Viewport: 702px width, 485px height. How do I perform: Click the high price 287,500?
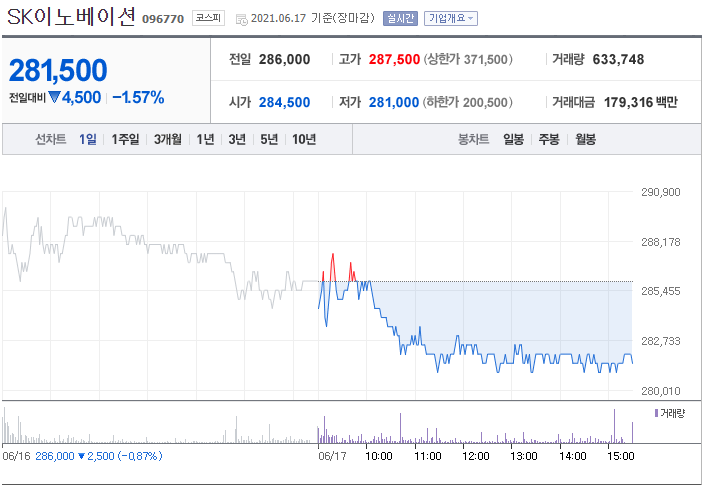(x=394, y=59)
